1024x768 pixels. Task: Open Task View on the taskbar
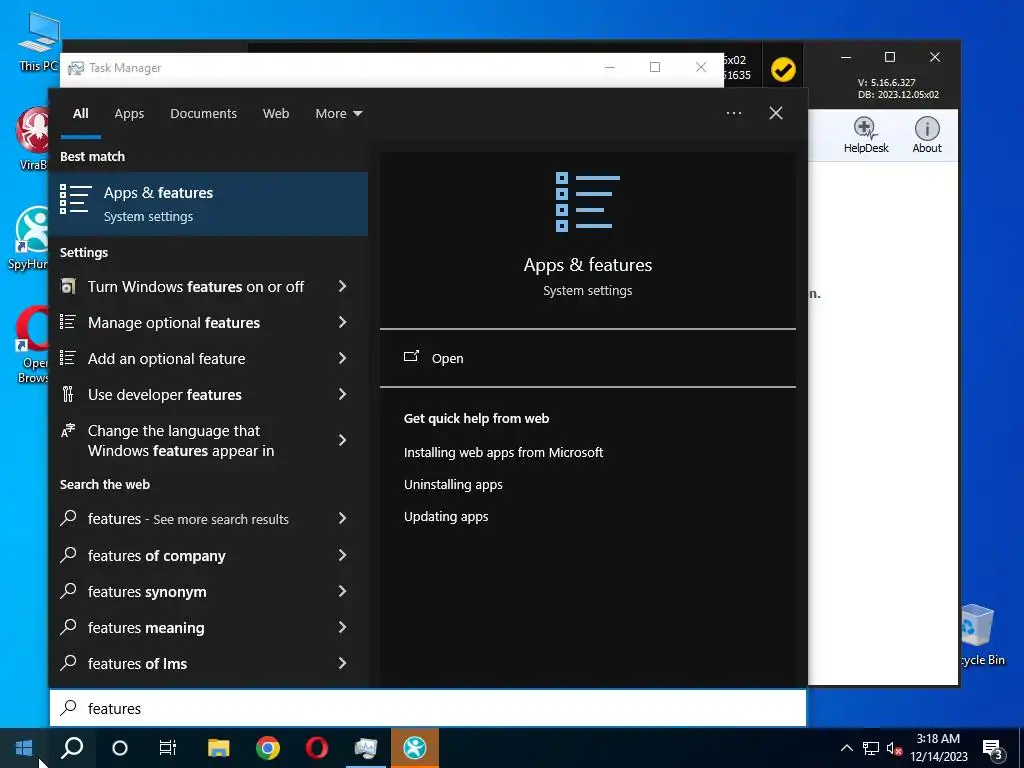click(168, 748)
